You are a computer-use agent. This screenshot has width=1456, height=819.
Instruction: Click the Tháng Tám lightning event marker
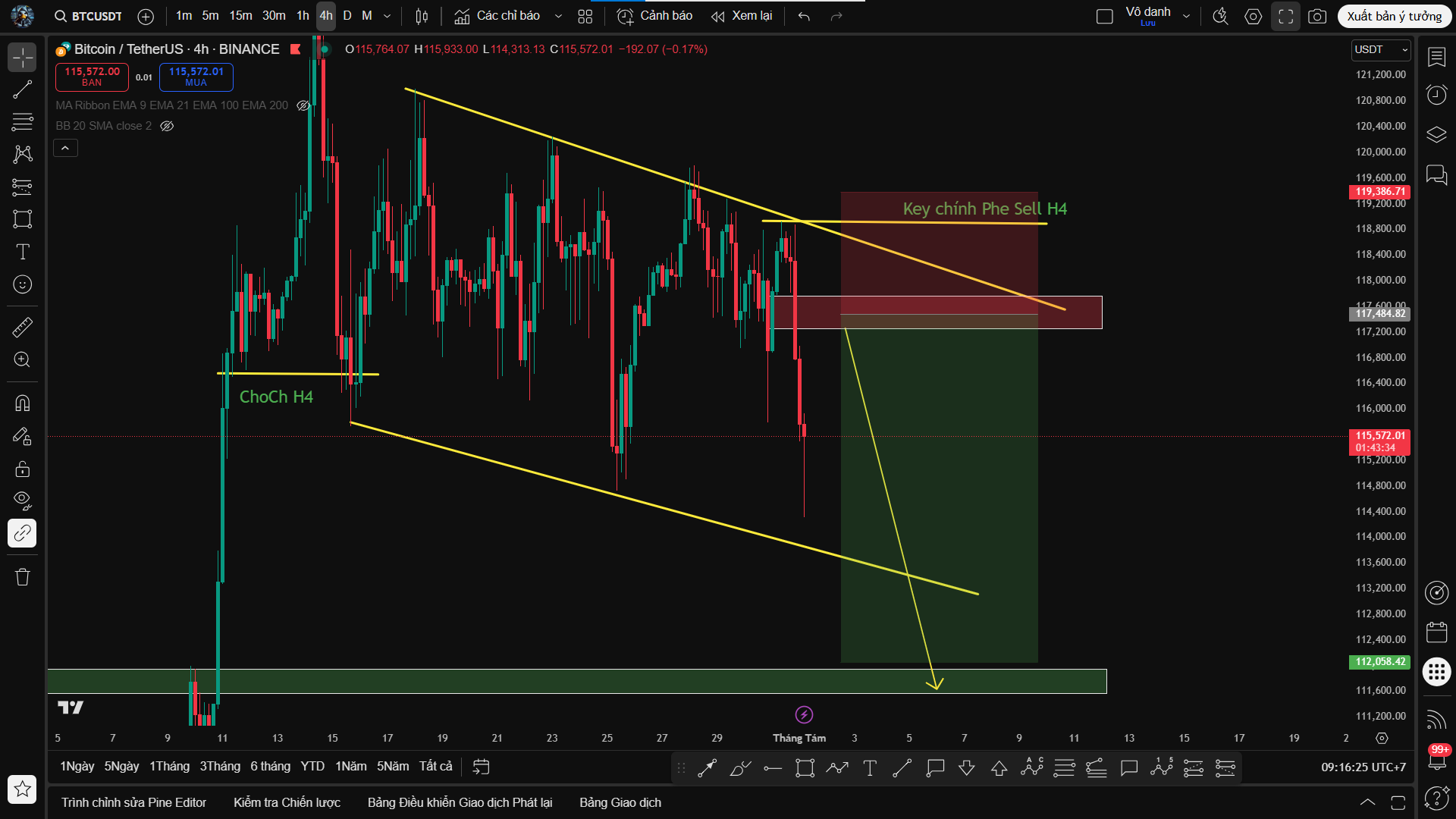coord(804,714)
